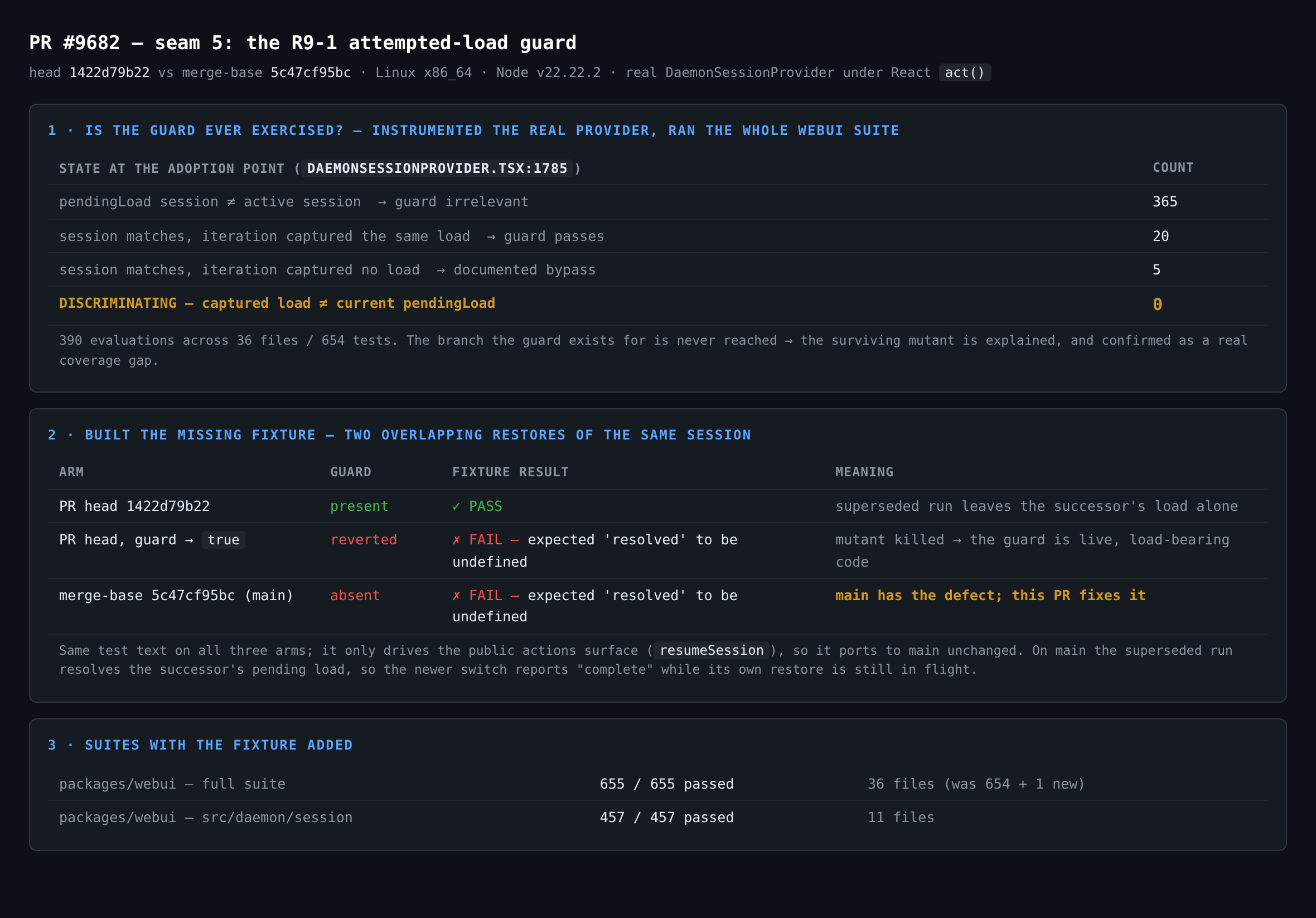Select the PR #9682 page title
This screenshot has height=918, width=1316.
[x=303, y=42]
